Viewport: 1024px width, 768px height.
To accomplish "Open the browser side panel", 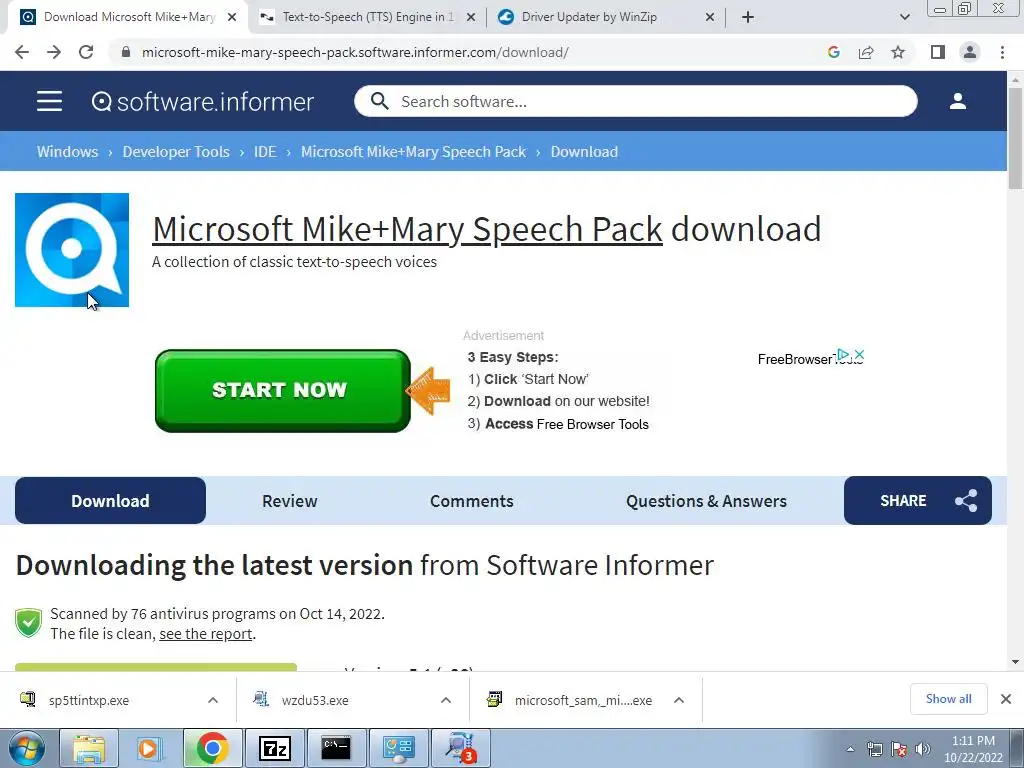I will pos(938,52).
